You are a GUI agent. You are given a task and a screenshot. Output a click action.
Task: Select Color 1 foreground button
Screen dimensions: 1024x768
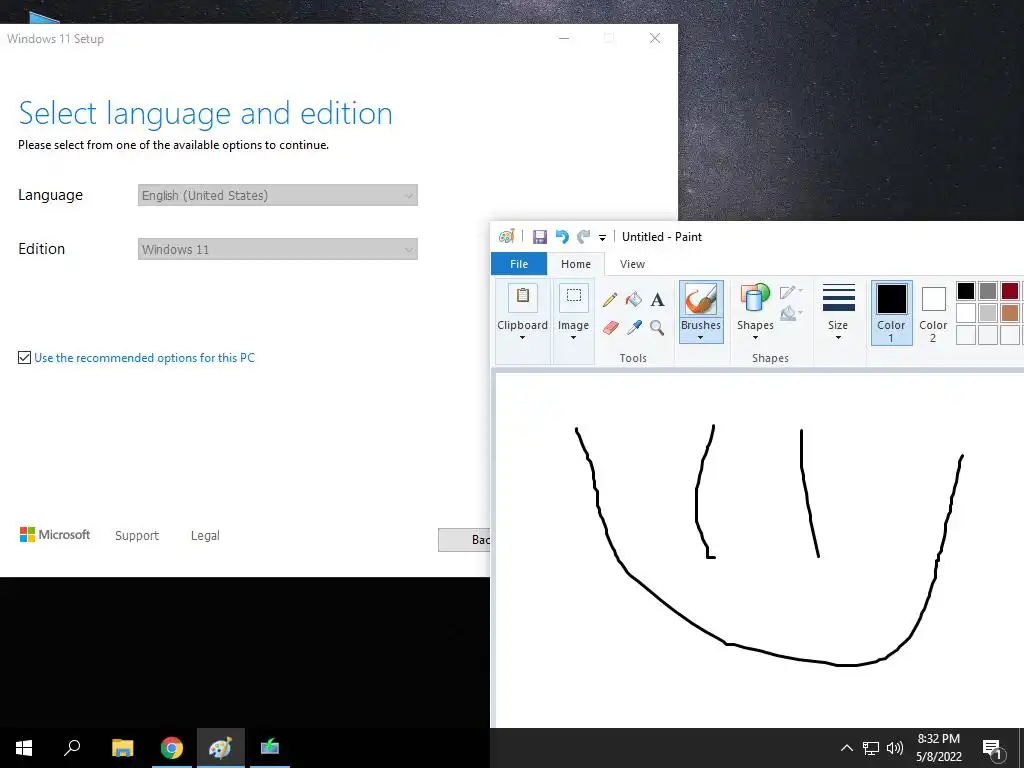coord(891,313)
